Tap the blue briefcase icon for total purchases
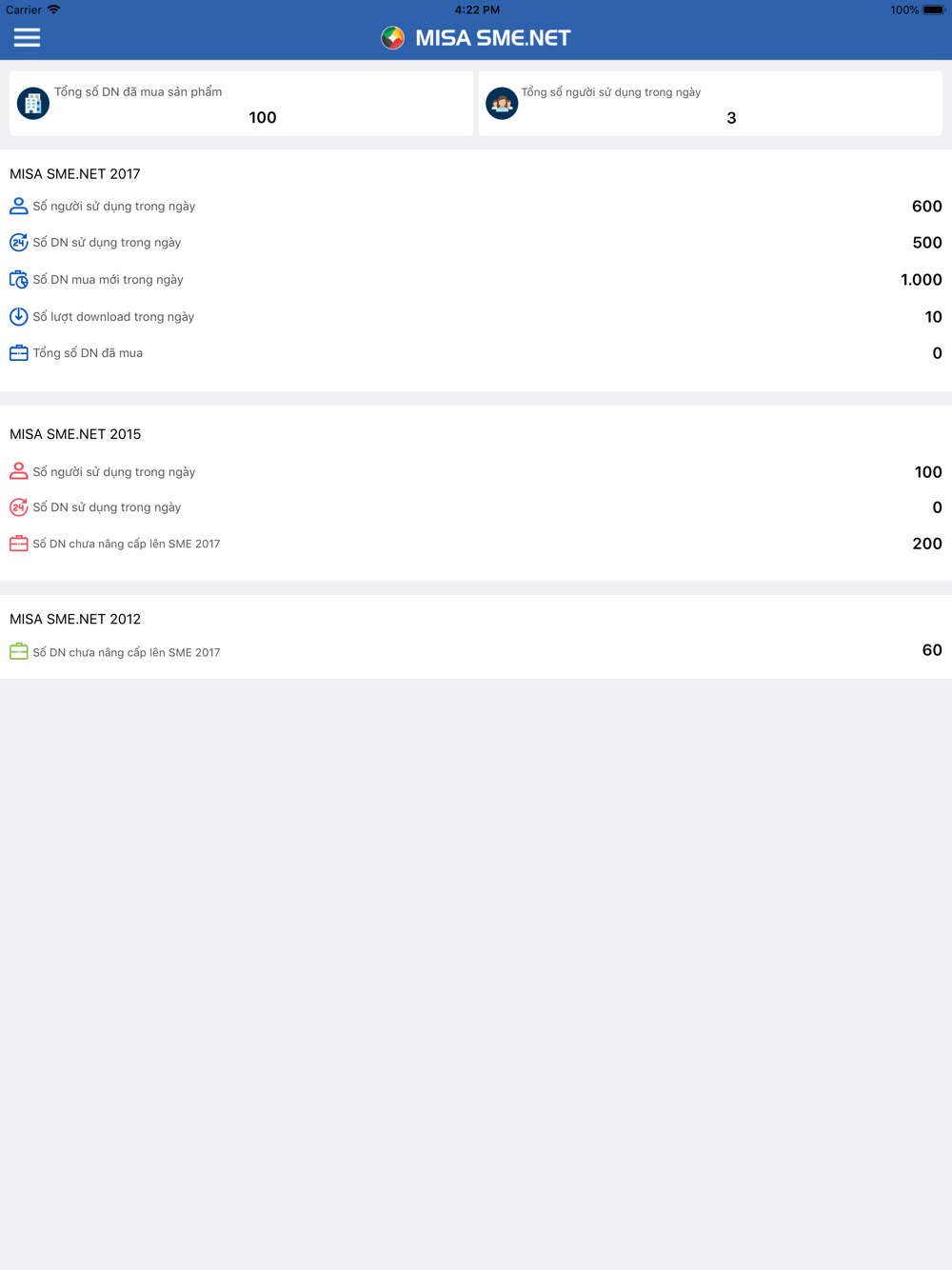This screenshot has height=1270, width=952. [18, 353]
